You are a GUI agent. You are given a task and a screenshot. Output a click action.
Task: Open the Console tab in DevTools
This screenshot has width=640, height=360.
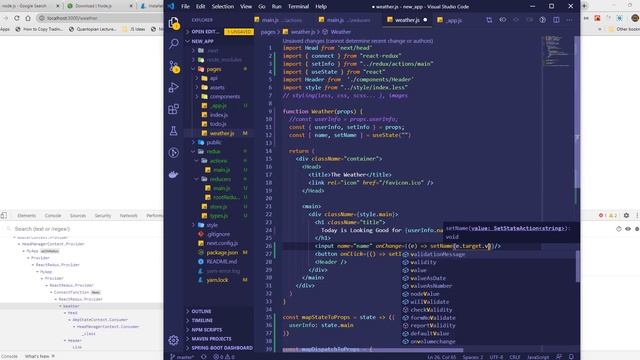coord(53,215)
